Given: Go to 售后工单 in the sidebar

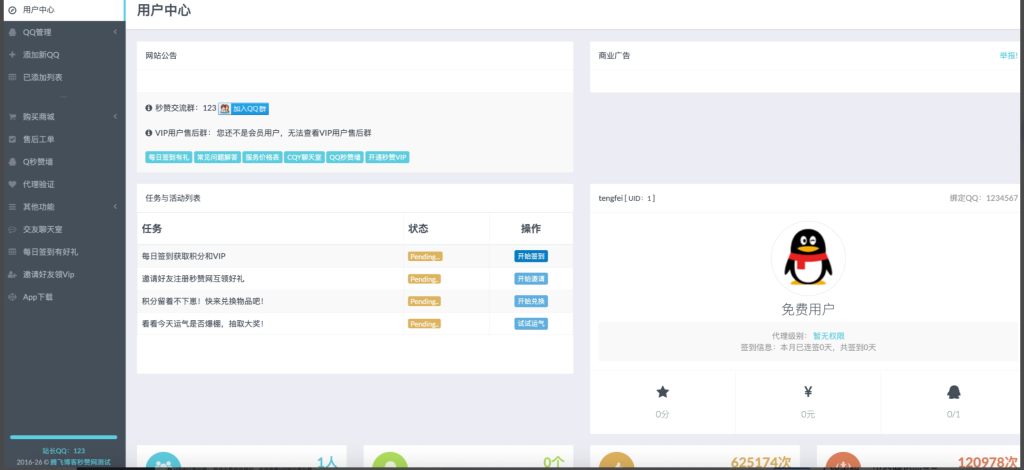Looking at the screenshot, I should (x=39, y=139).
